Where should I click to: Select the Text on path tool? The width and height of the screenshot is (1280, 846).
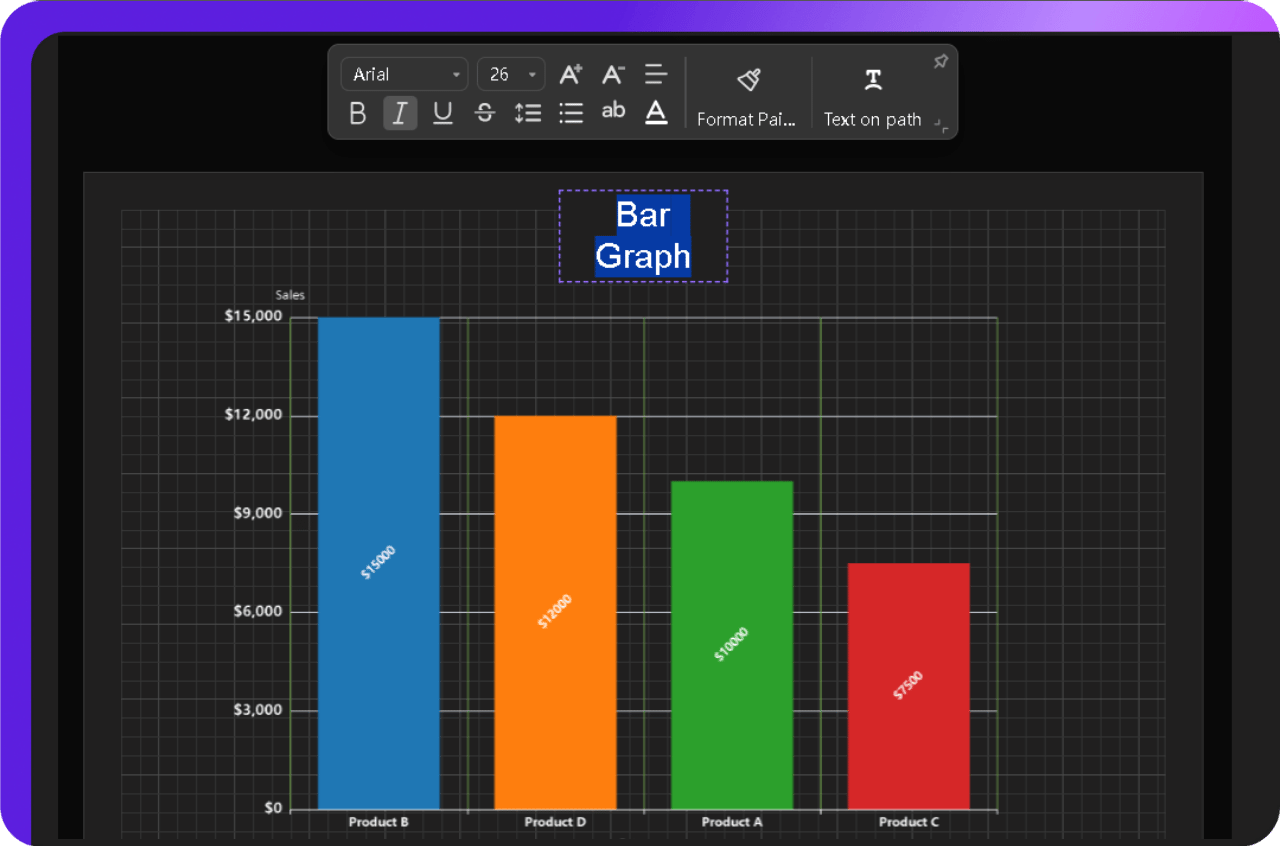873,96
